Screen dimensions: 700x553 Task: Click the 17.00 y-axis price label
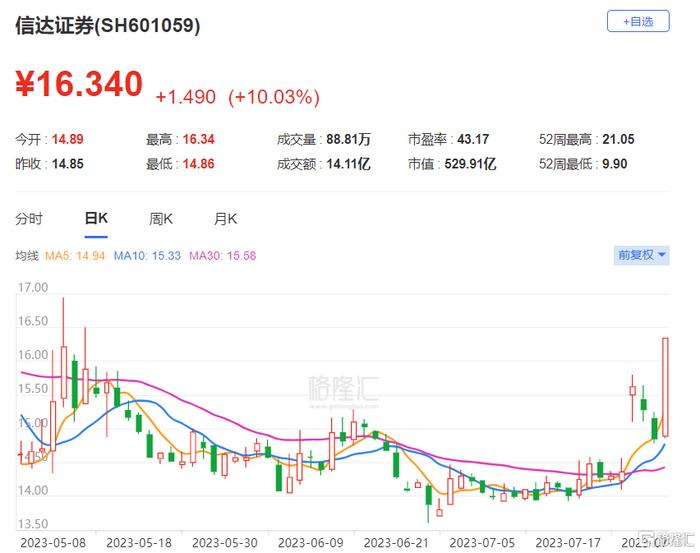click(x=33, y=287)
